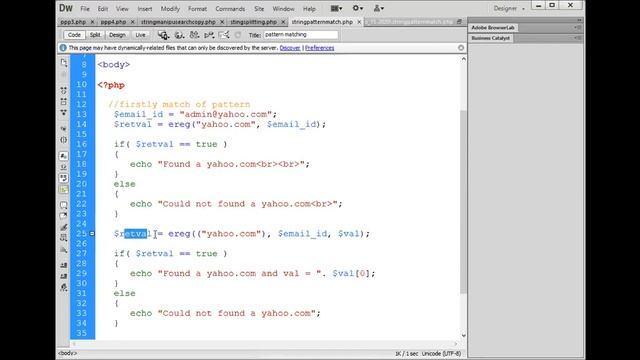Click the Title field with pattern matching
Image resolution: width=640 pixels, height=360 pixels.
tap(300, 35)
